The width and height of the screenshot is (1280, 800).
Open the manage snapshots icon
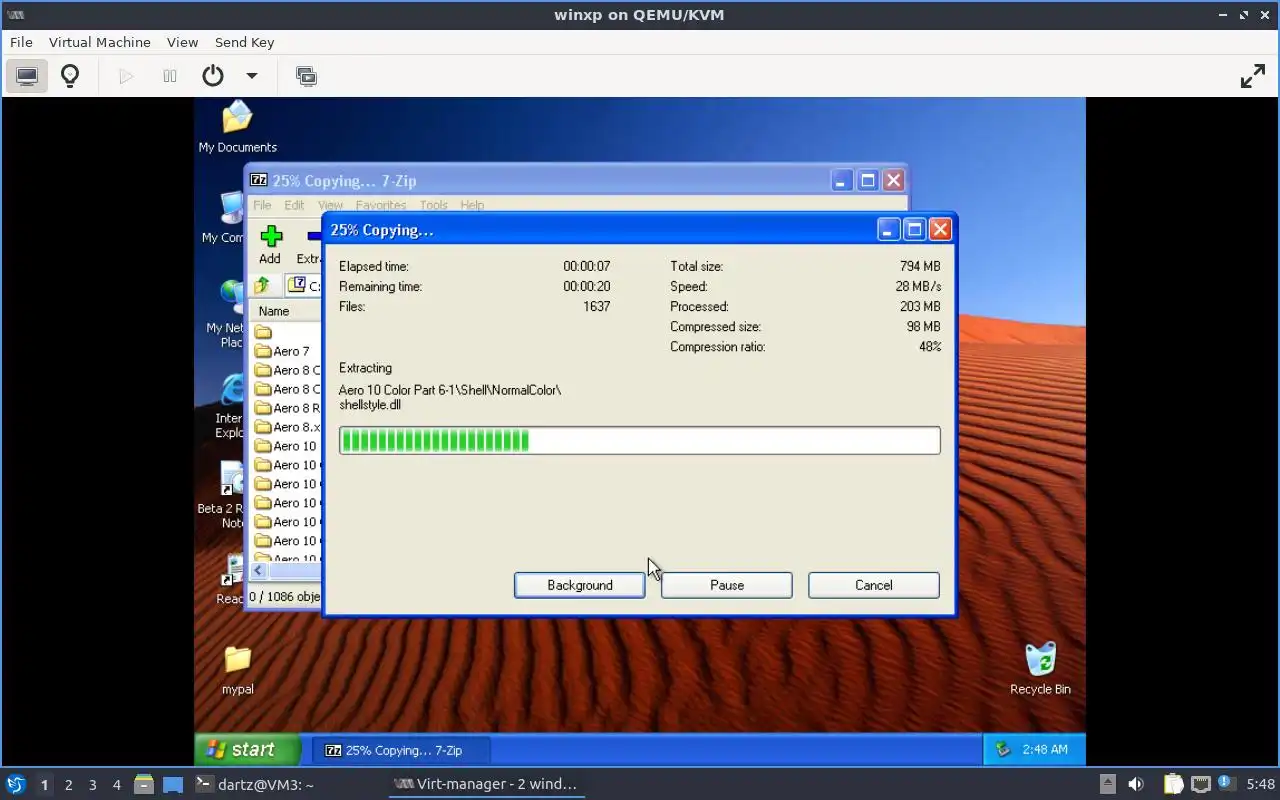pos(307,76)
